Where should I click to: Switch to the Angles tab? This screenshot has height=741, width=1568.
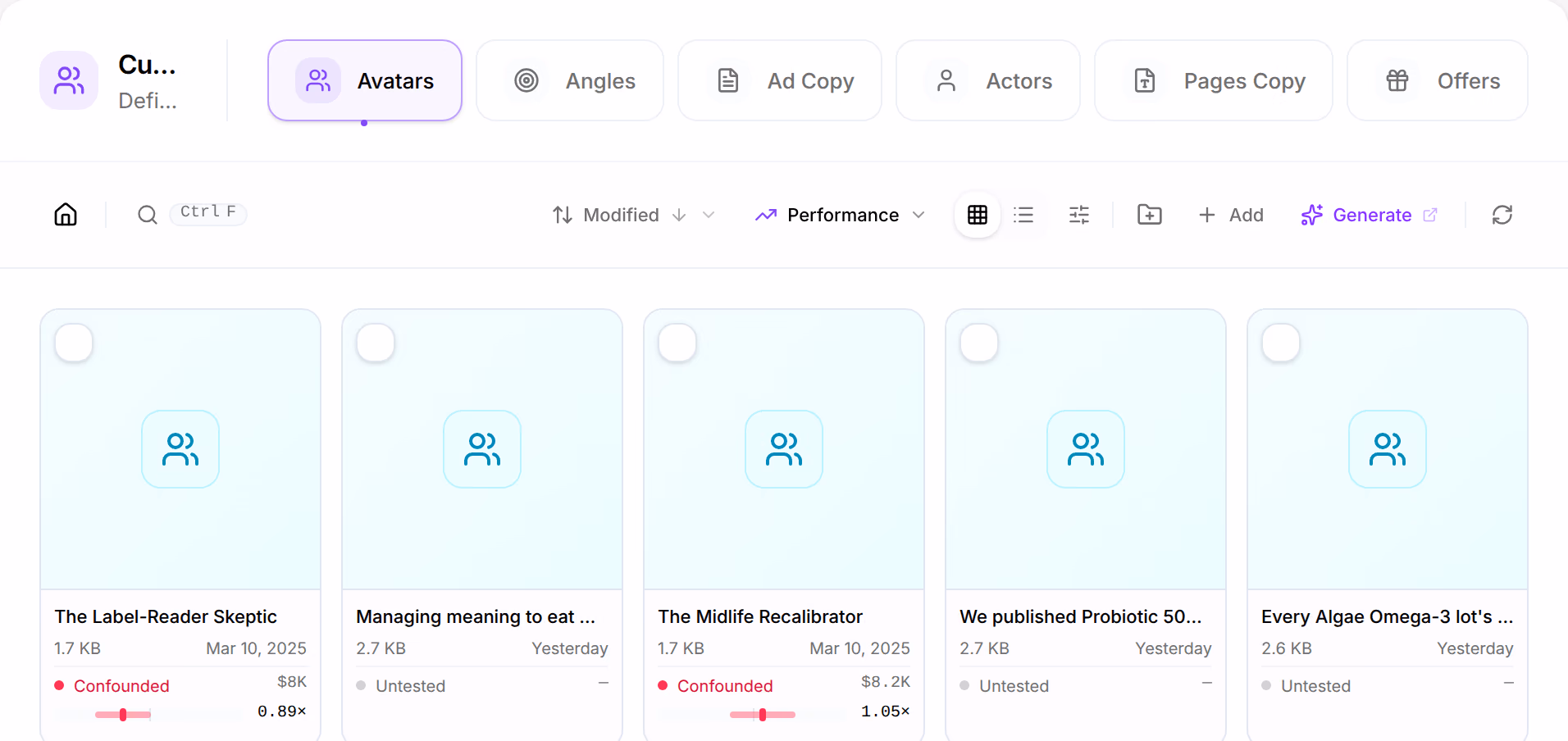(x=570, y=80)
